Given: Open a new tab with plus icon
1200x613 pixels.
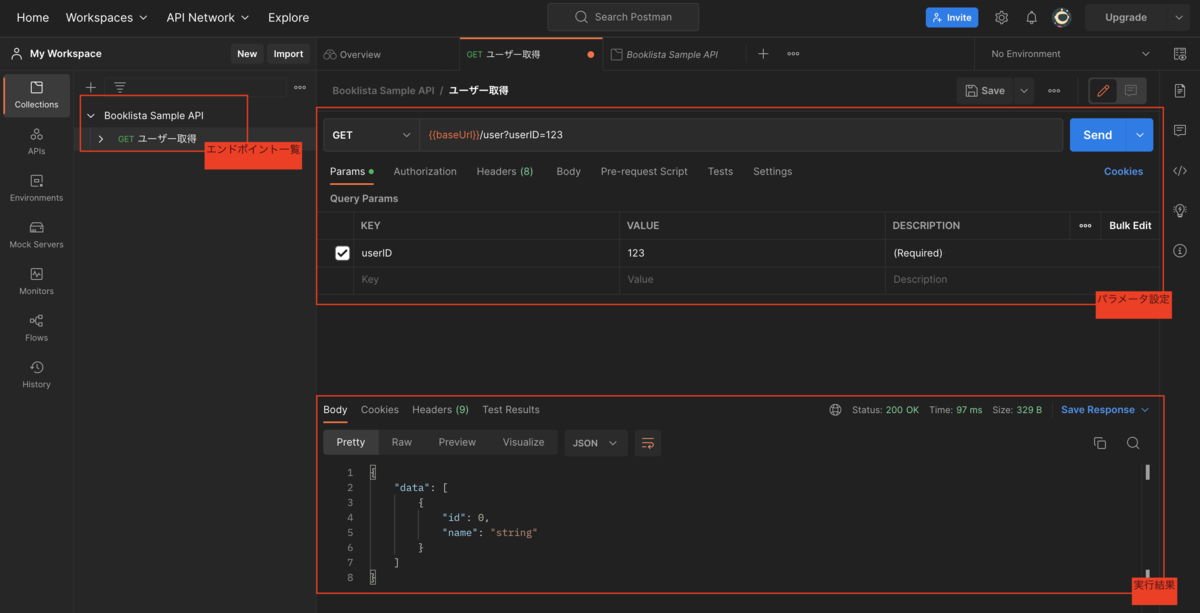Looking at the screenshot, I should [x=763, y=54].
